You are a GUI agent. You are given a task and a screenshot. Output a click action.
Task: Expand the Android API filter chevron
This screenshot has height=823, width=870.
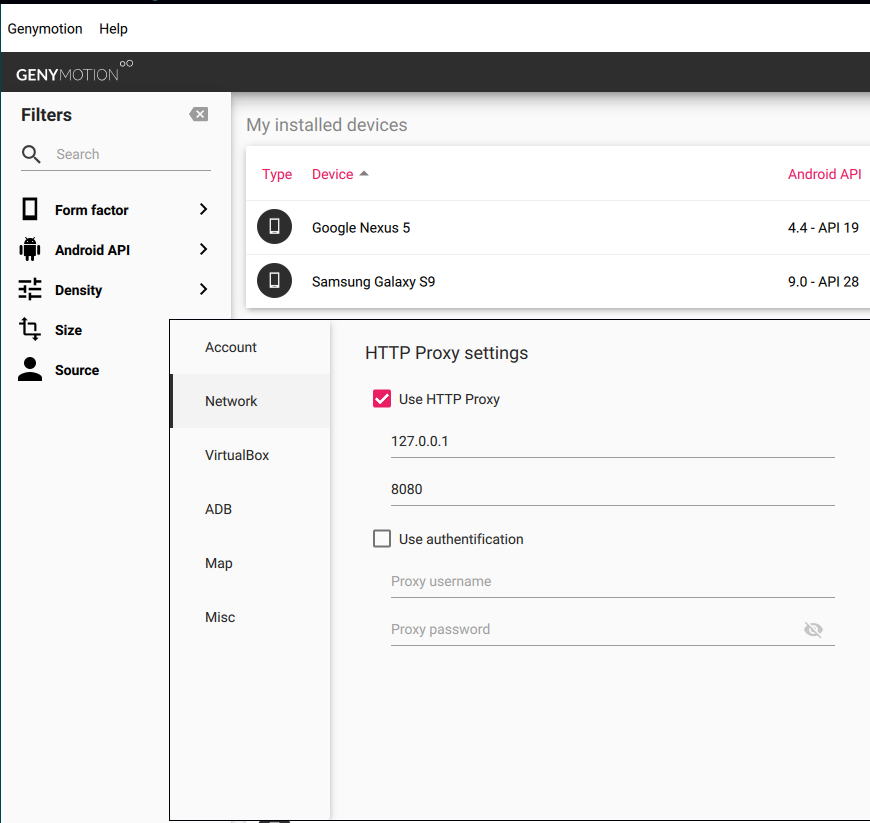click(204, 249)
